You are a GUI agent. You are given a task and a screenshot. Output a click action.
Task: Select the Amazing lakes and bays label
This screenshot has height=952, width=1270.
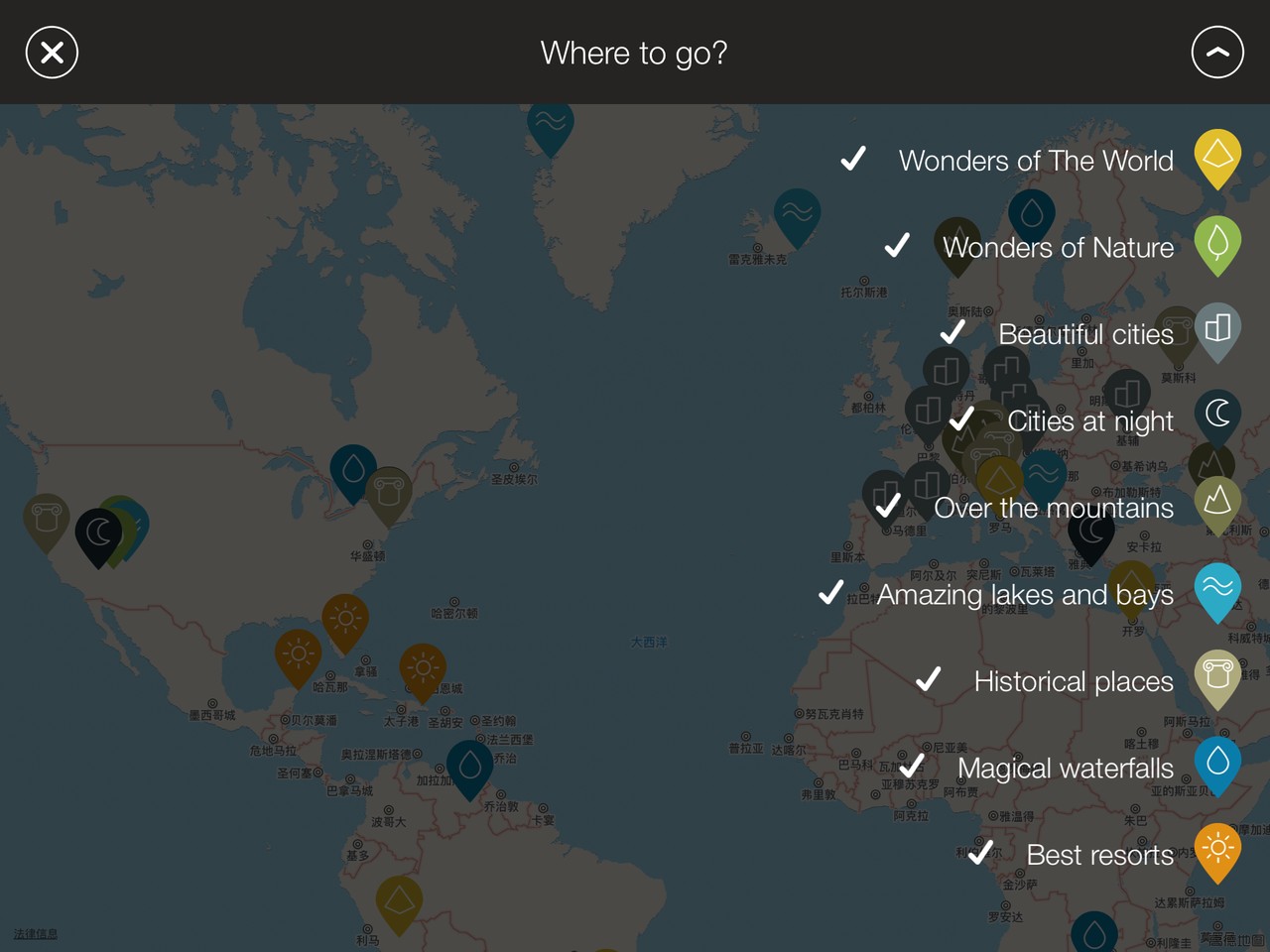click(1025, 595)
